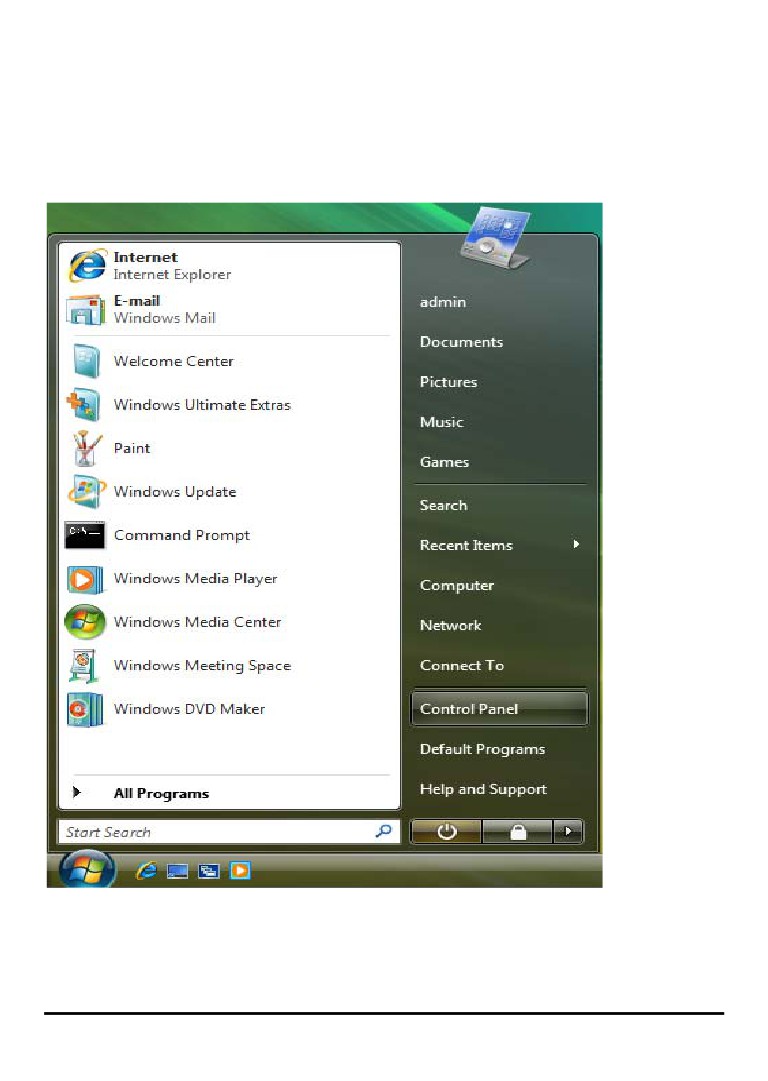Click the Start Search input box
This screenshot has height=1081, width=768.
click(228, 831)
